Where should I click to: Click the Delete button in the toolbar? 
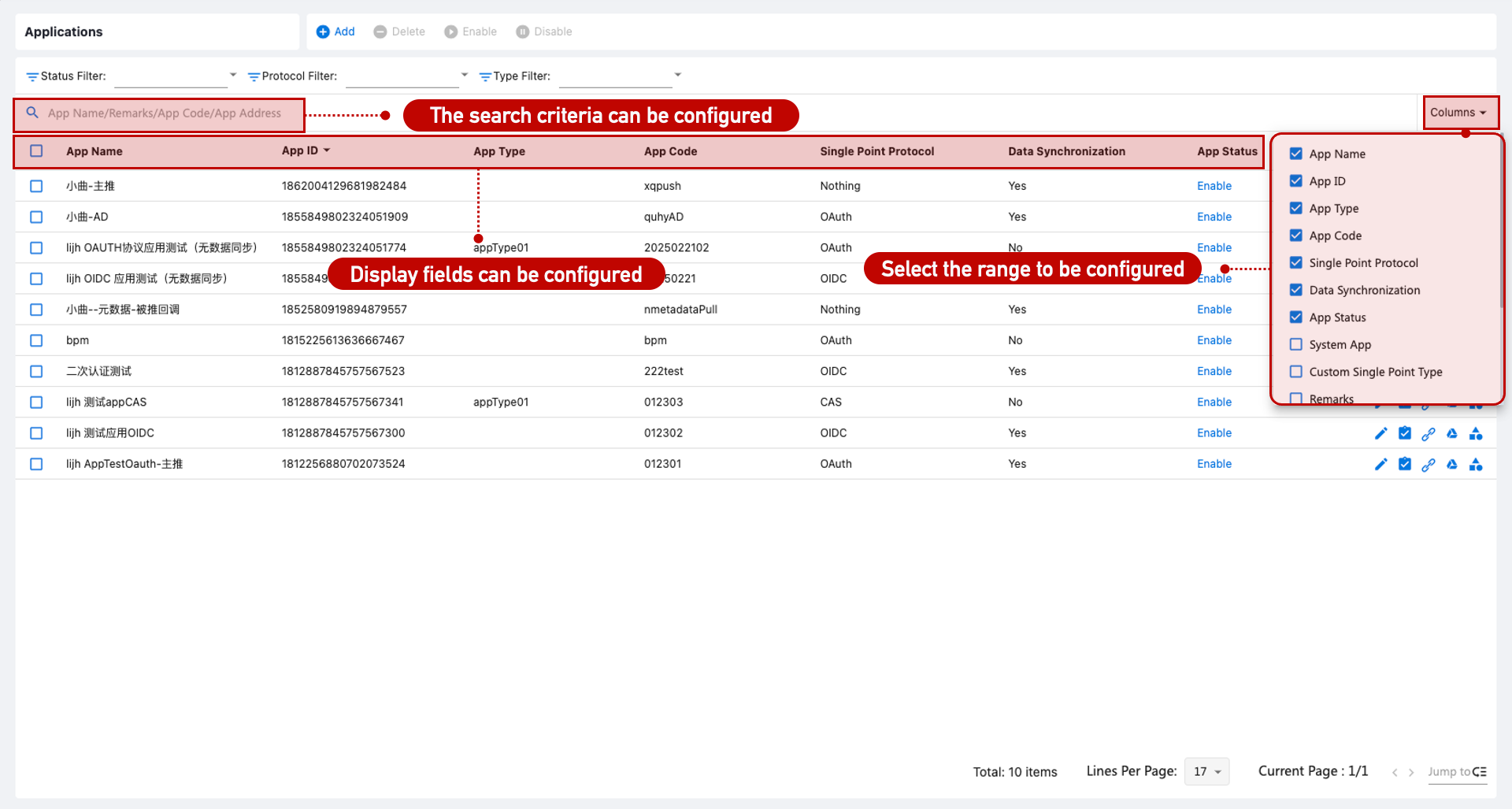click(398, 32)
